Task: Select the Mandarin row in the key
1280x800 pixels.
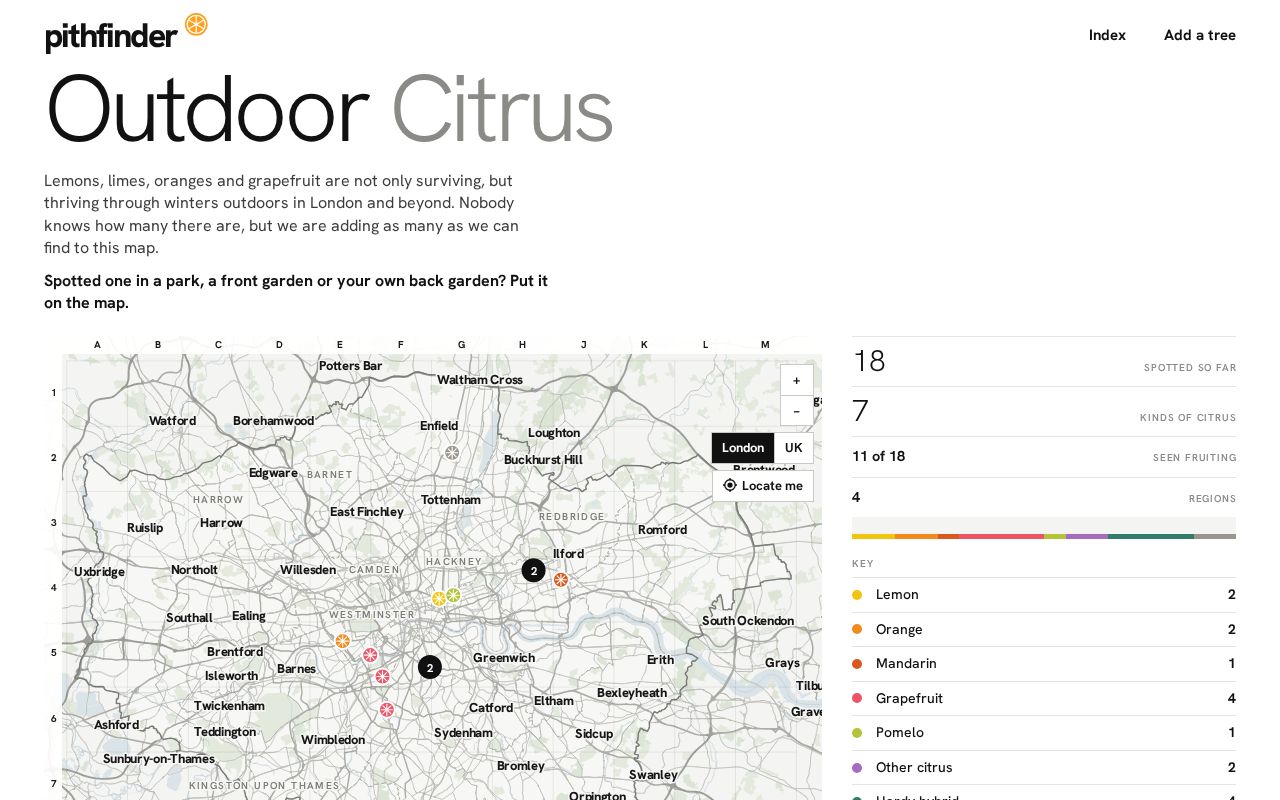Action: tap(1044, 664)
